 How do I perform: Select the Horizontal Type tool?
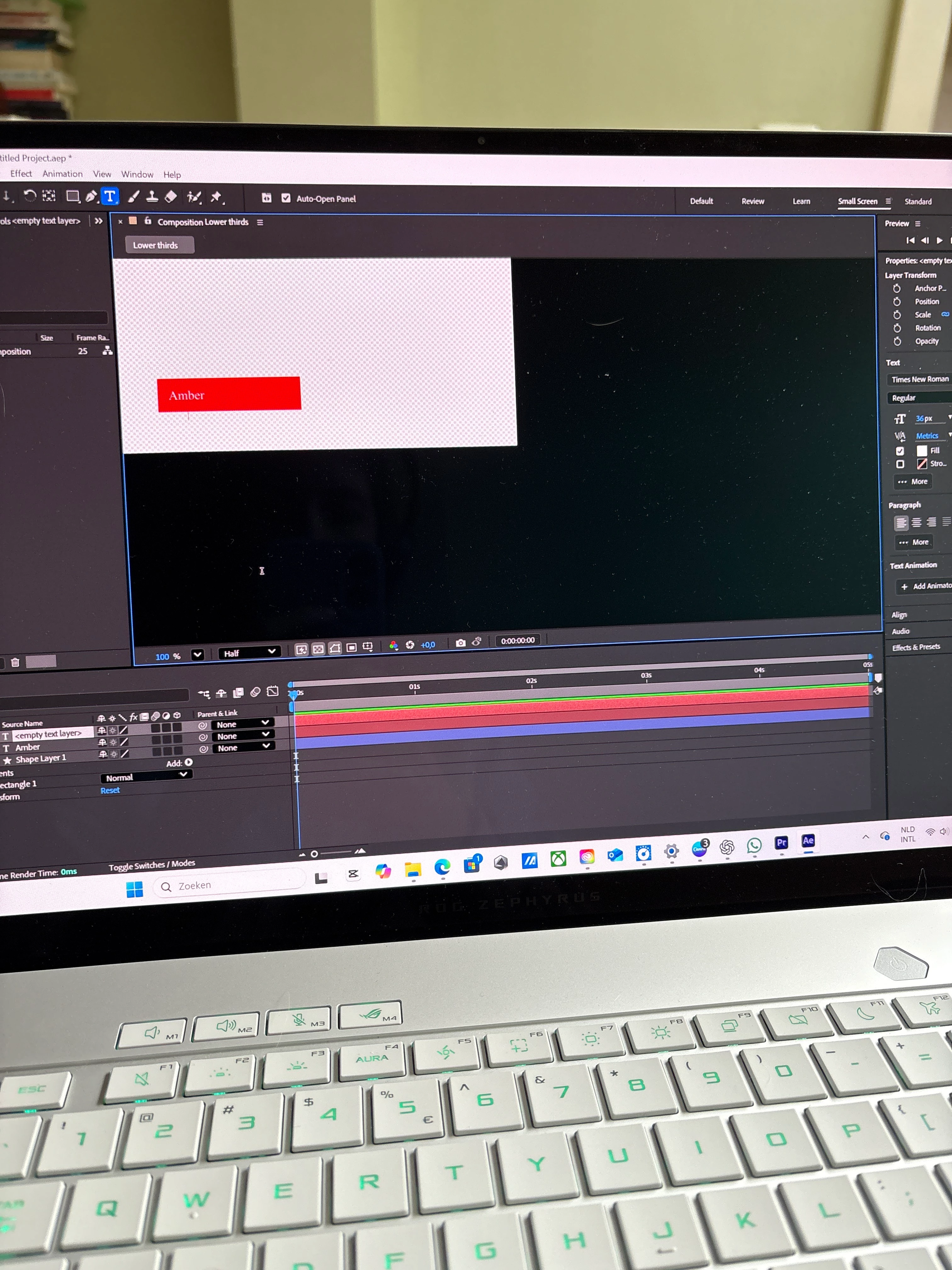(110, 197)
